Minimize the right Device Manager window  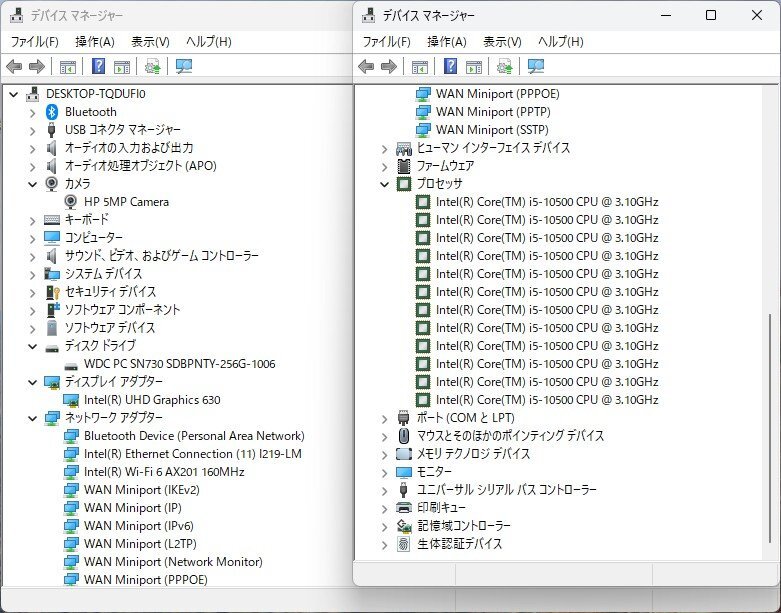tap(666, 15)
